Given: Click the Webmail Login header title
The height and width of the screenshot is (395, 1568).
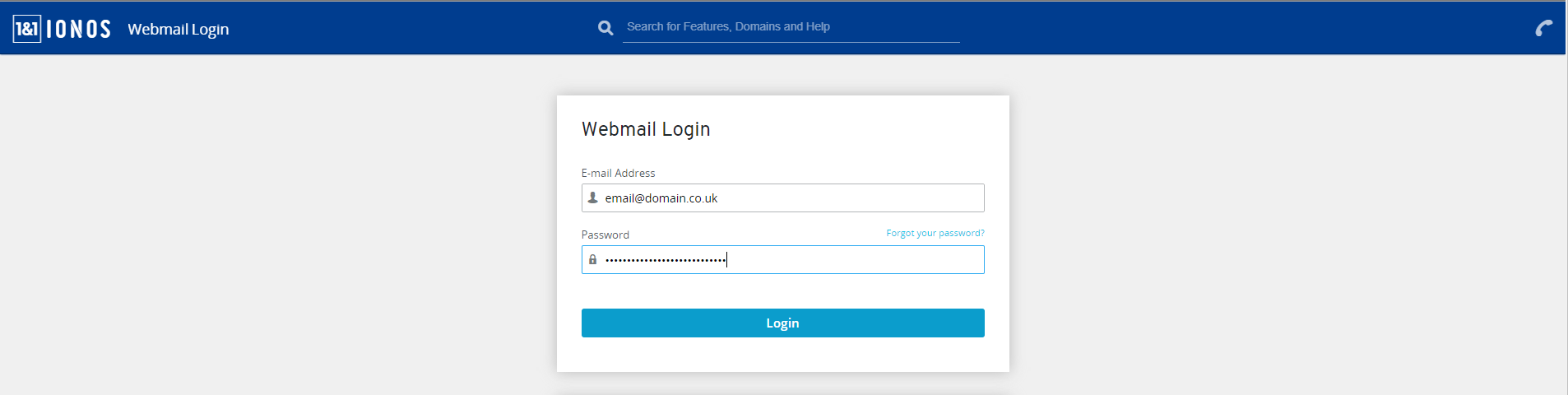Looking at the screenshot, I should click(x=179, y=30).
